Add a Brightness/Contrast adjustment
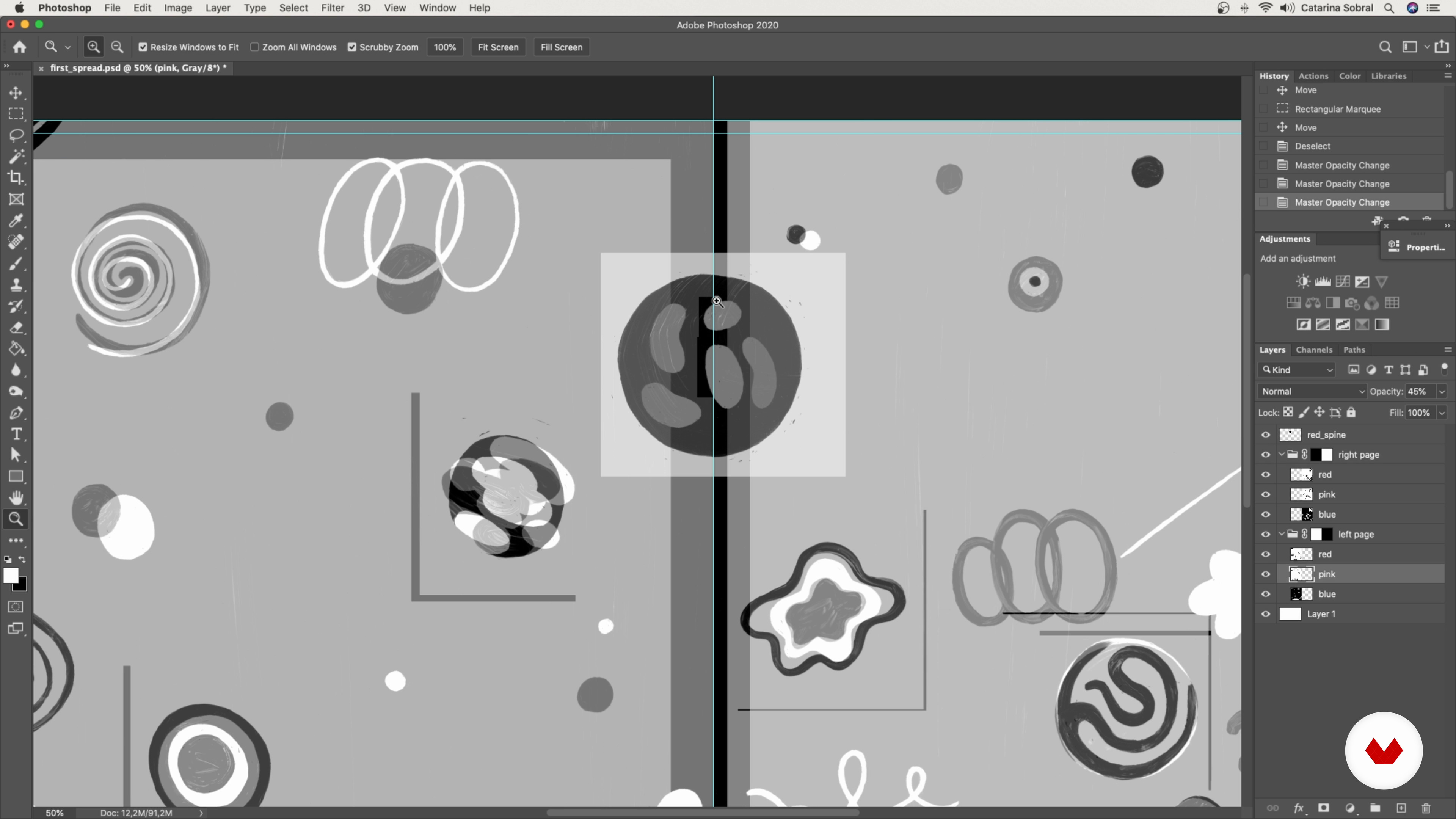The width and height of the screenshot is (1456, 819). pyautogui.click(x=1303, y=281)
